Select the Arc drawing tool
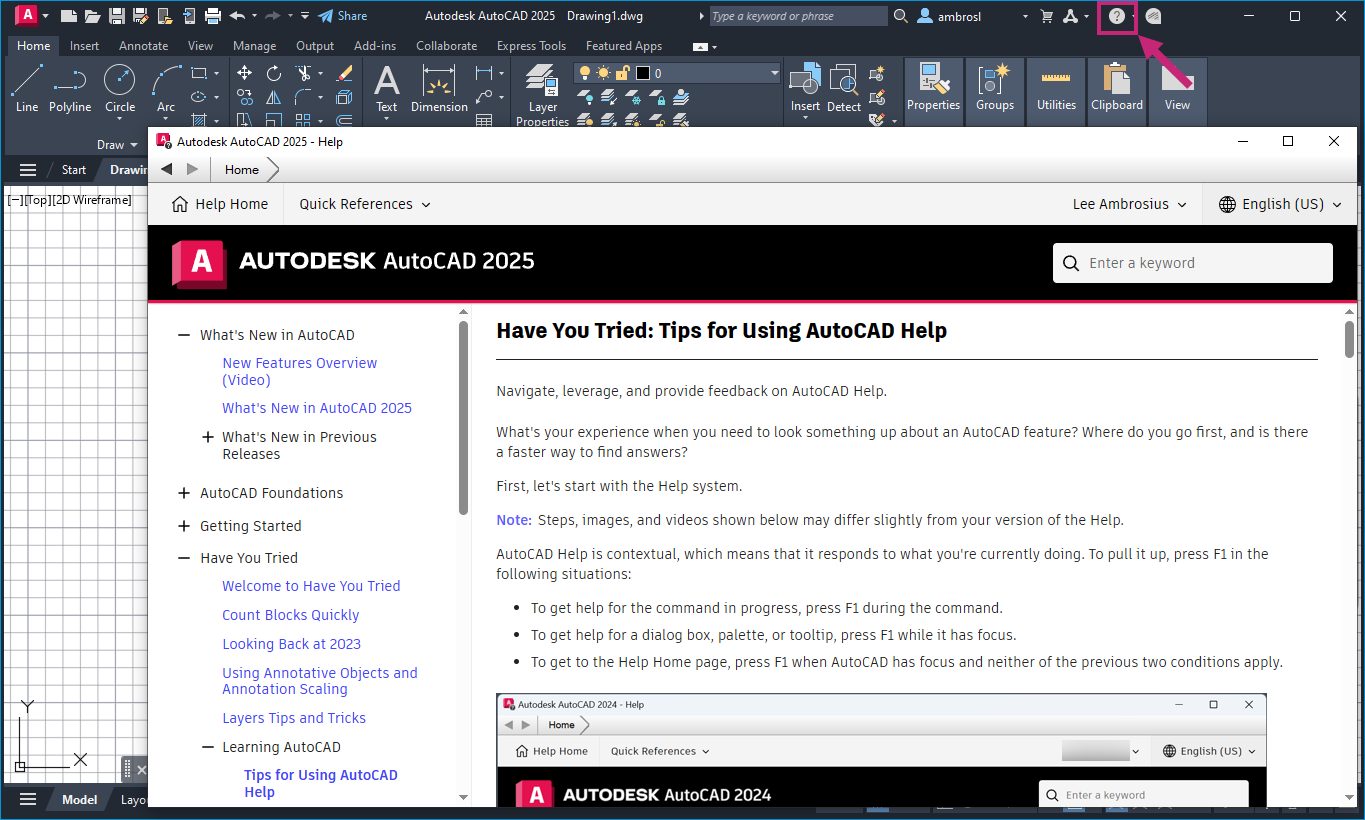This screenshot has height=820, width=1365. pos(166,88)
